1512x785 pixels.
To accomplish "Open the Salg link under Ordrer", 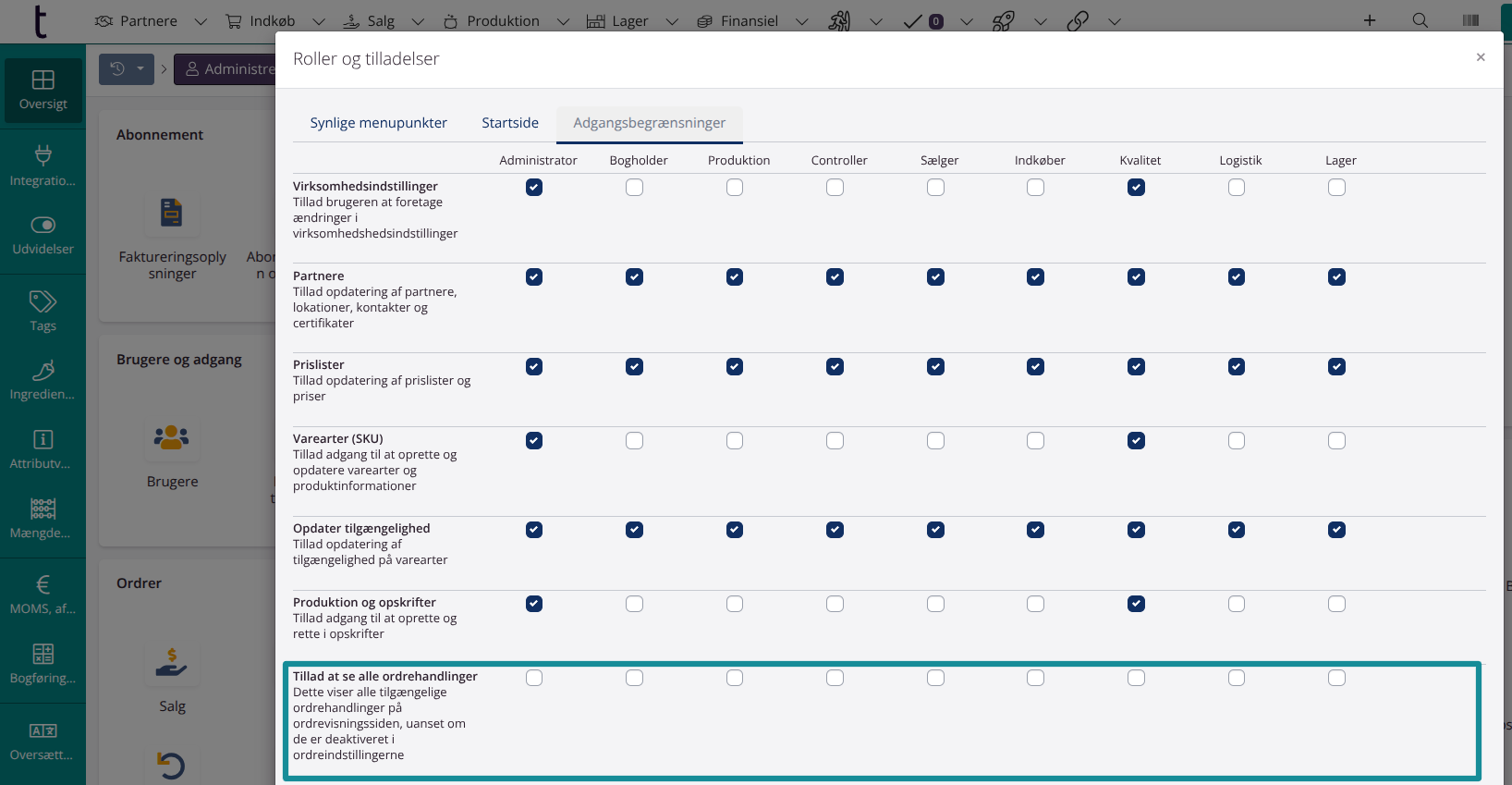I will 172,706.
